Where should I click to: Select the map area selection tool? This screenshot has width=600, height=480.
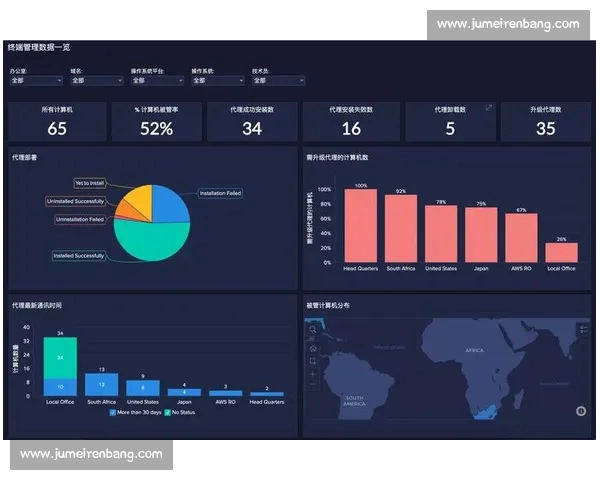coord(313,360)
